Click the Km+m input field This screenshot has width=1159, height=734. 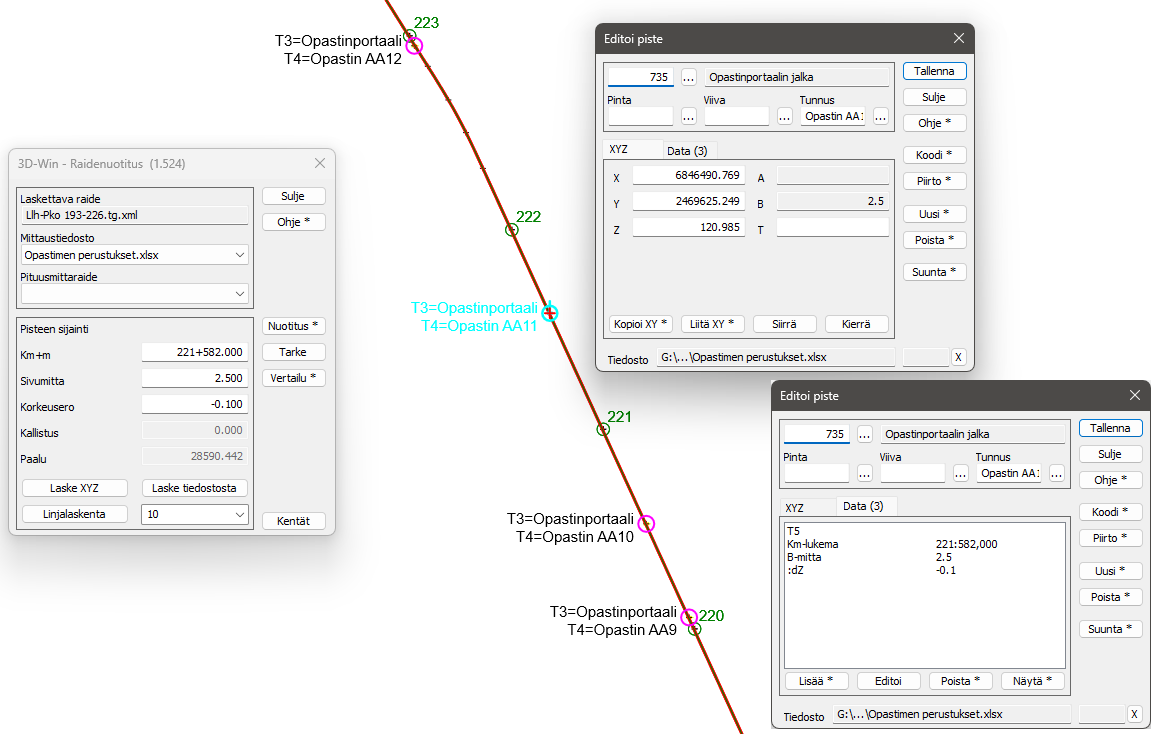pyautogui.click(x=194, y=352)
